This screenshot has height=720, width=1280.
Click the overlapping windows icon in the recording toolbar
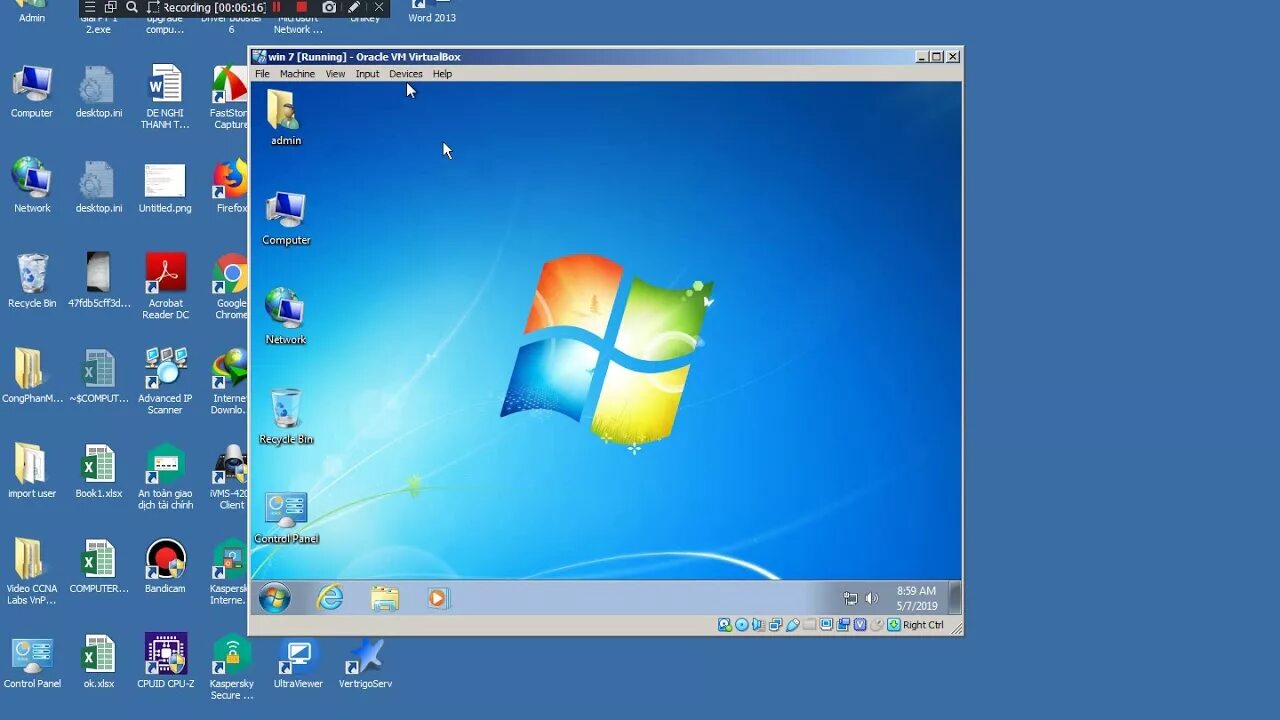pos(111,7)
